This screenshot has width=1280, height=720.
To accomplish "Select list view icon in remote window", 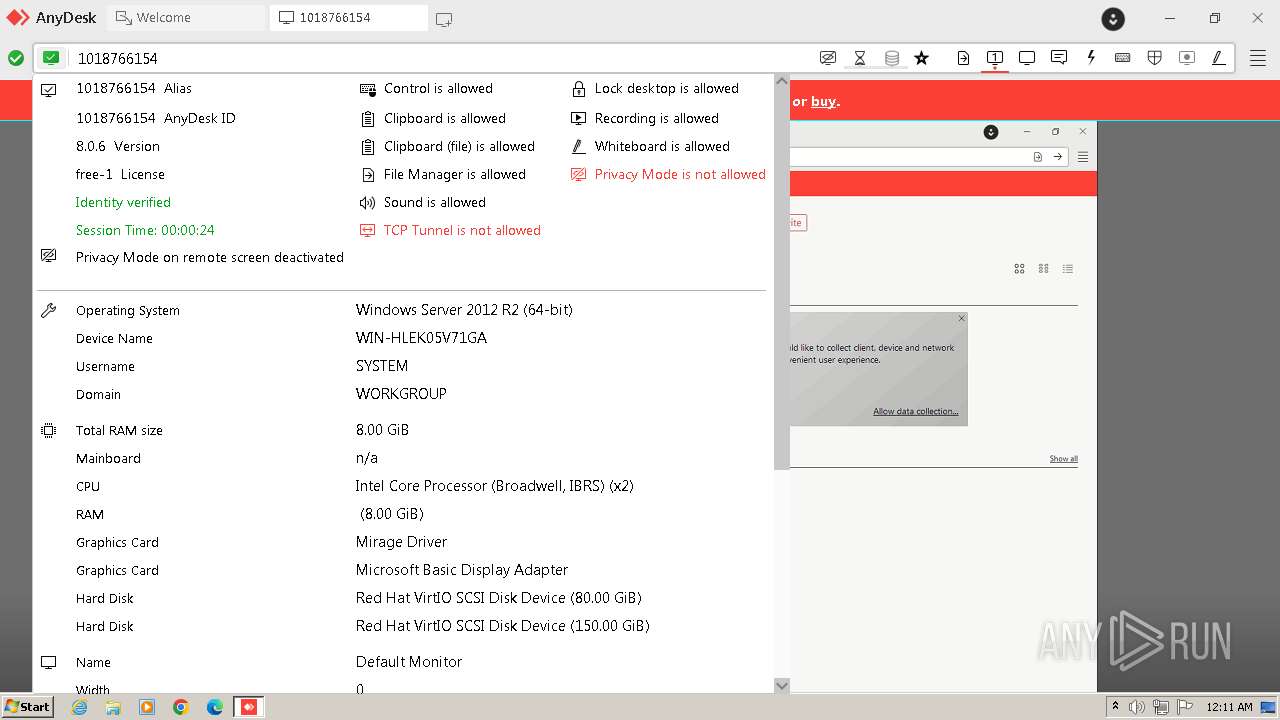I will point(1067,269).
